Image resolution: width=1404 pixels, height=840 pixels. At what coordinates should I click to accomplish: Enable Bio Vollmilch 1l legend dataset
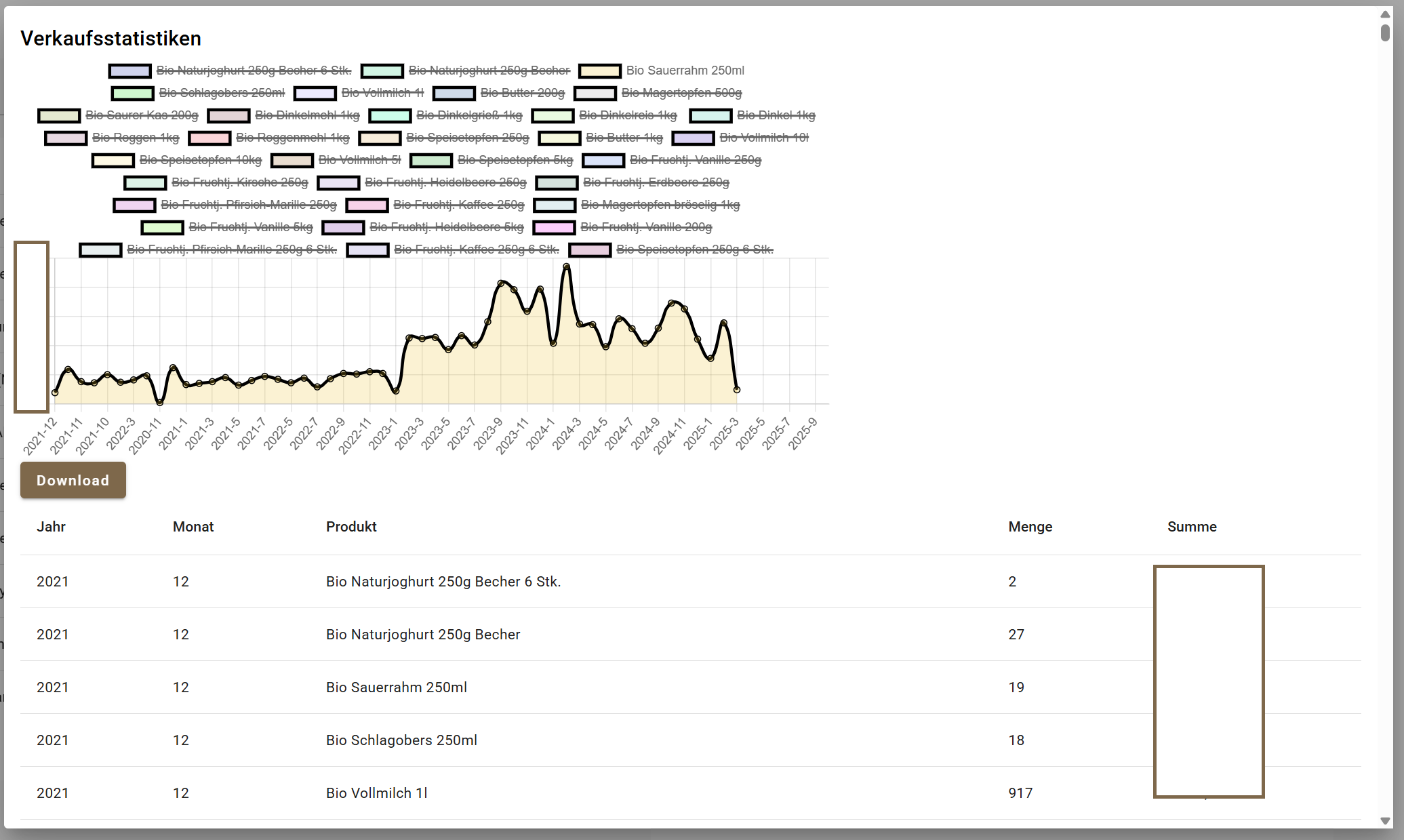coord(382,93)
